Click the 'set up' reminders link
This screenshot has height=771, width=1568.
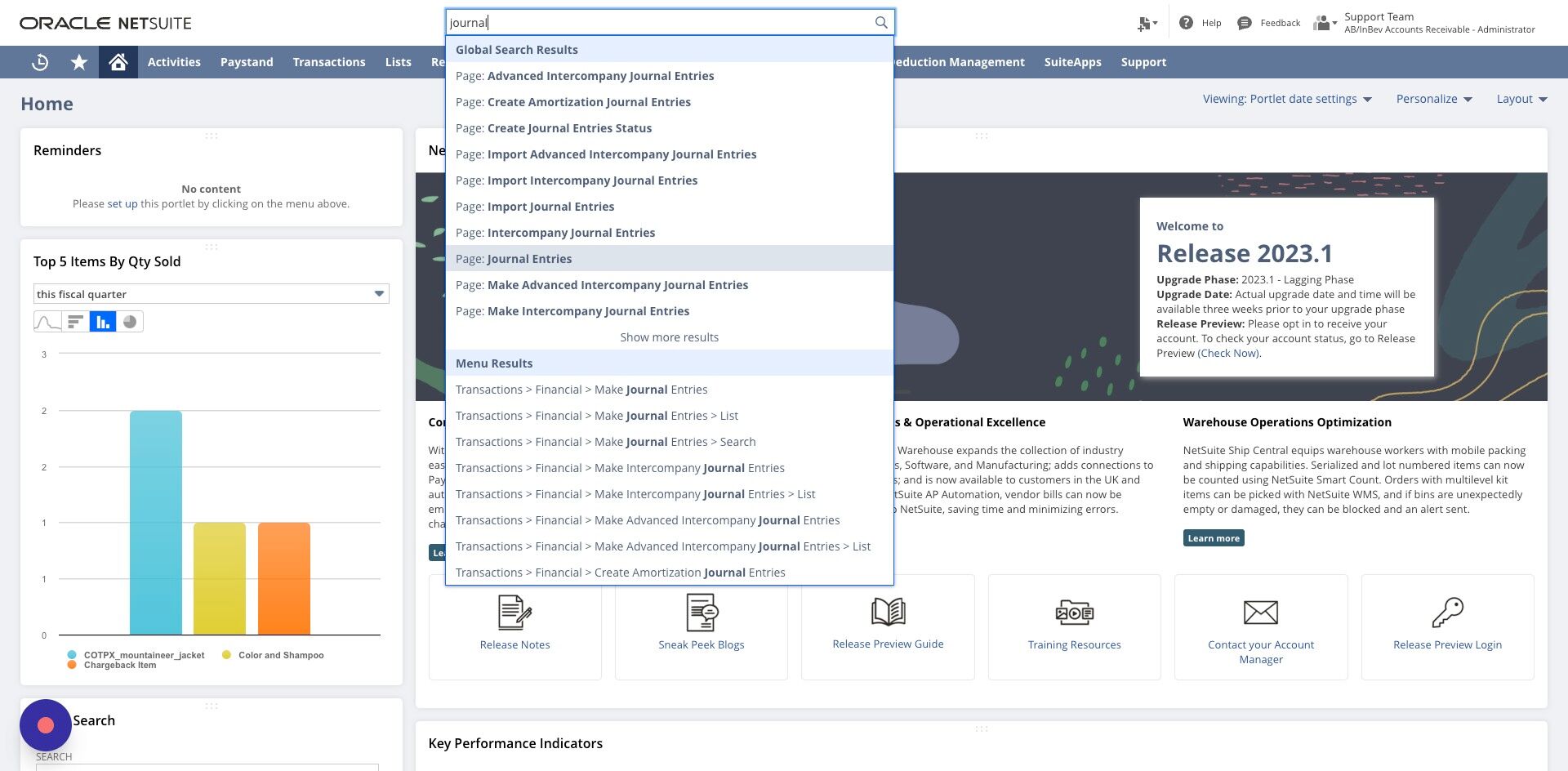pyautogui.click(x=122, y=203)
